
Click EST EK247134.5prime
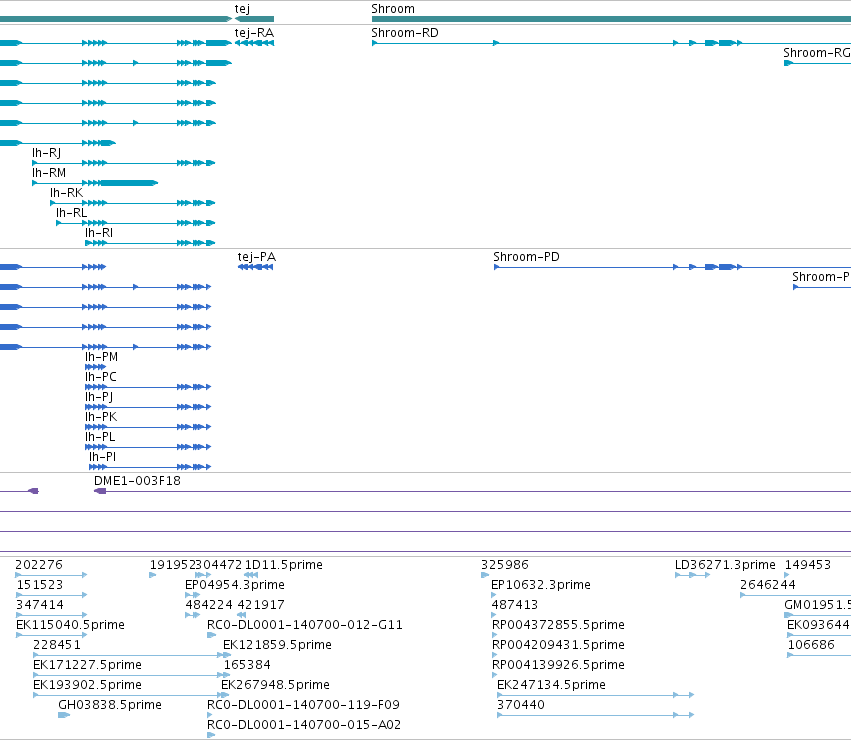551,685
